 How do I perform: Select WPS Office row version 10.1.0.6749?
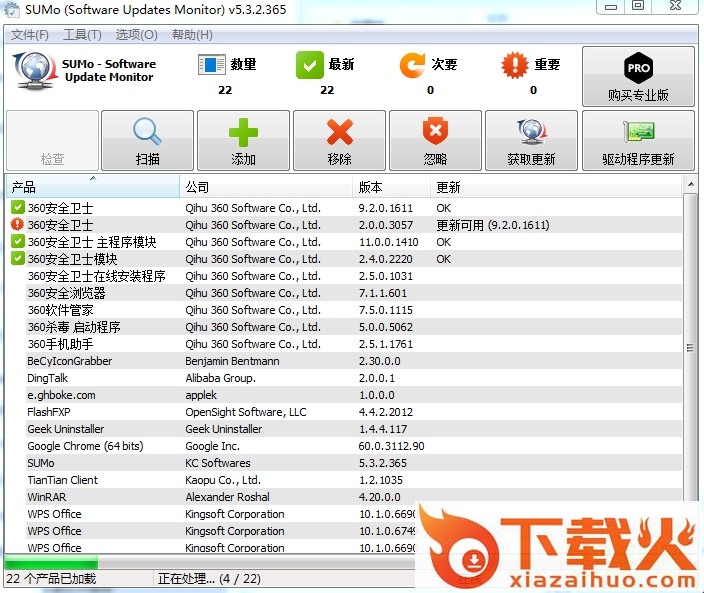[211, 531]
